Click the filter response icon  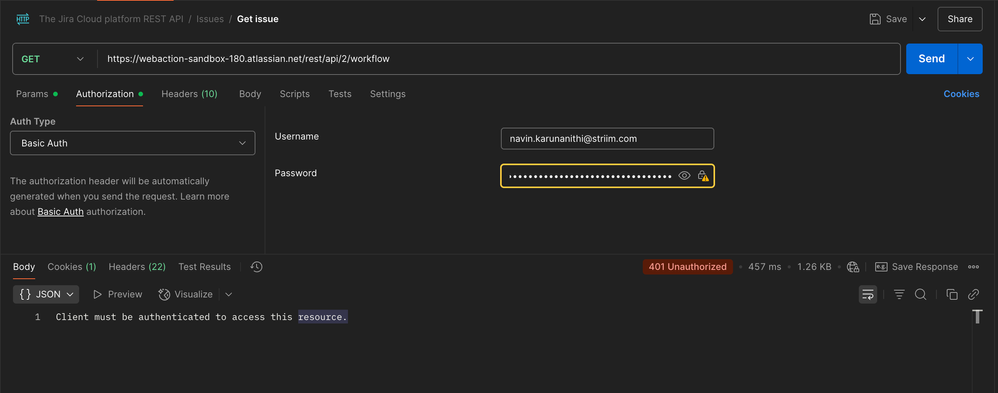pyautogui.click(x=899, y=294)
